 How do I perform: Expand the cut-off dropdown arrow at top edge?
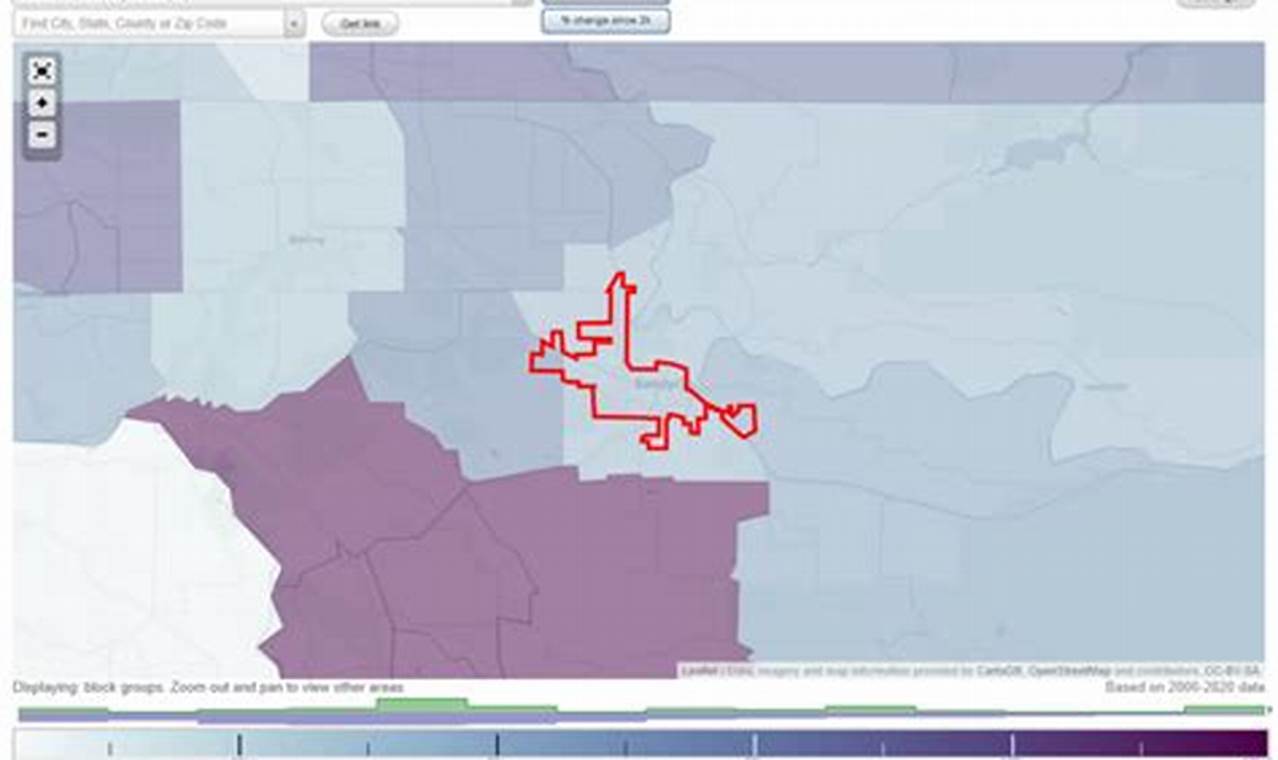(521, 2)
